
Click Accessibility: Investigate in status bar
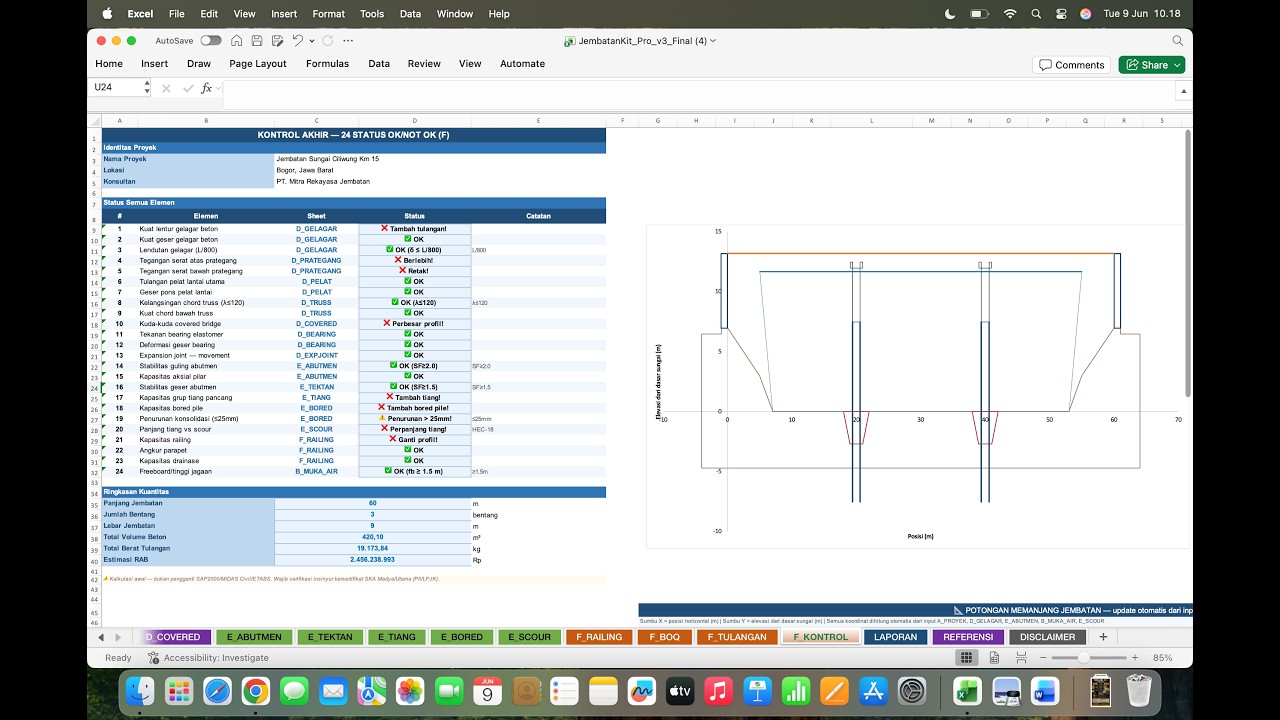click(209, 658)
